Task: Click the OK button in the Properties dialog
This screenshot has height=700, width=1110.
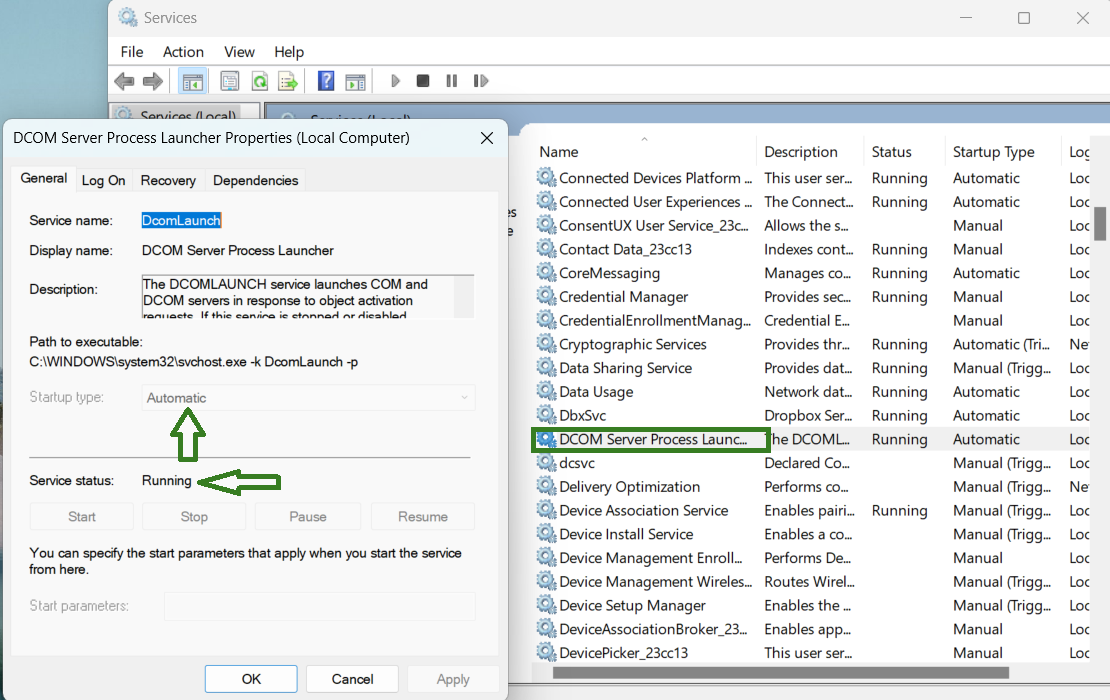Action: (251, 679)
